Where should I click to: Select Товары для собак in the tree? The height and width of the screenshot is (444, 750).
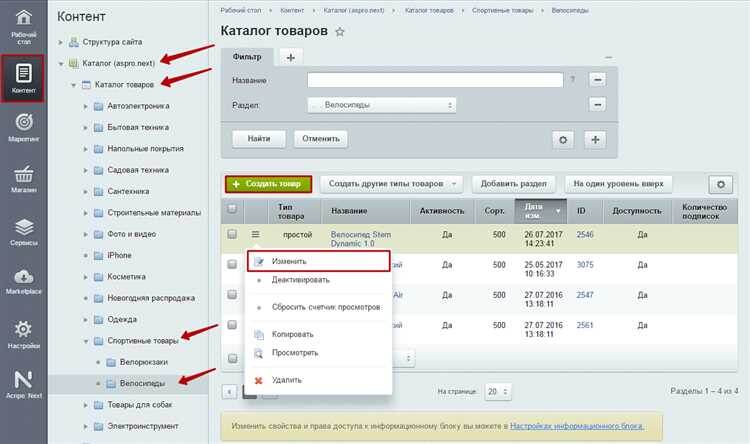coord(139,405)
